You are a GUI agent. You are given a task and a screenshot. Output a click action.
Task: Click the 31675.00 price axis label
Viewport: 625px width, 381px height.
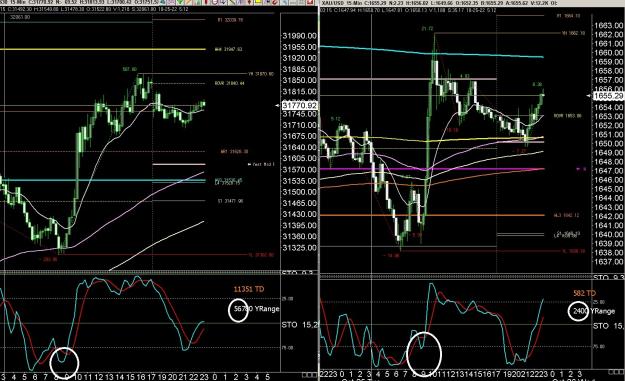[x=299, y=136]
